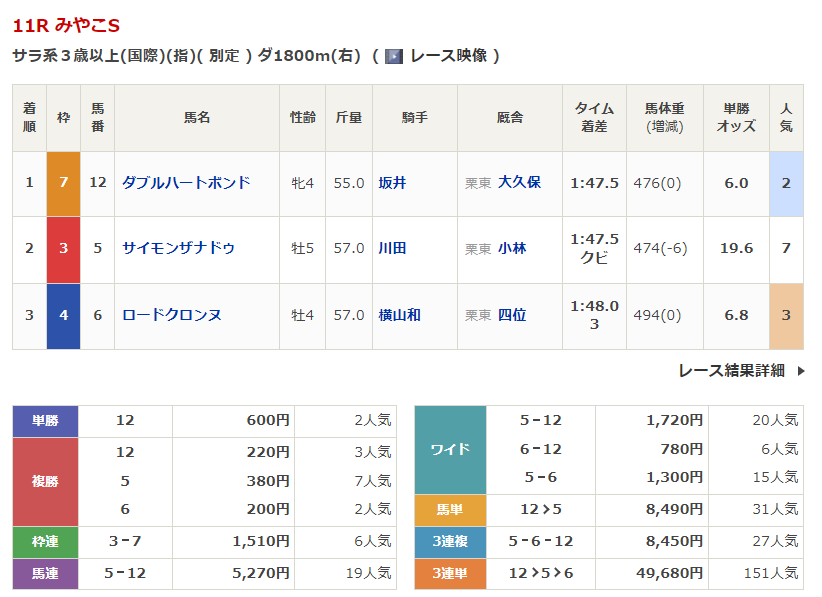Open horse page for サイモンザナドゥ

click(x=178, y=248)
